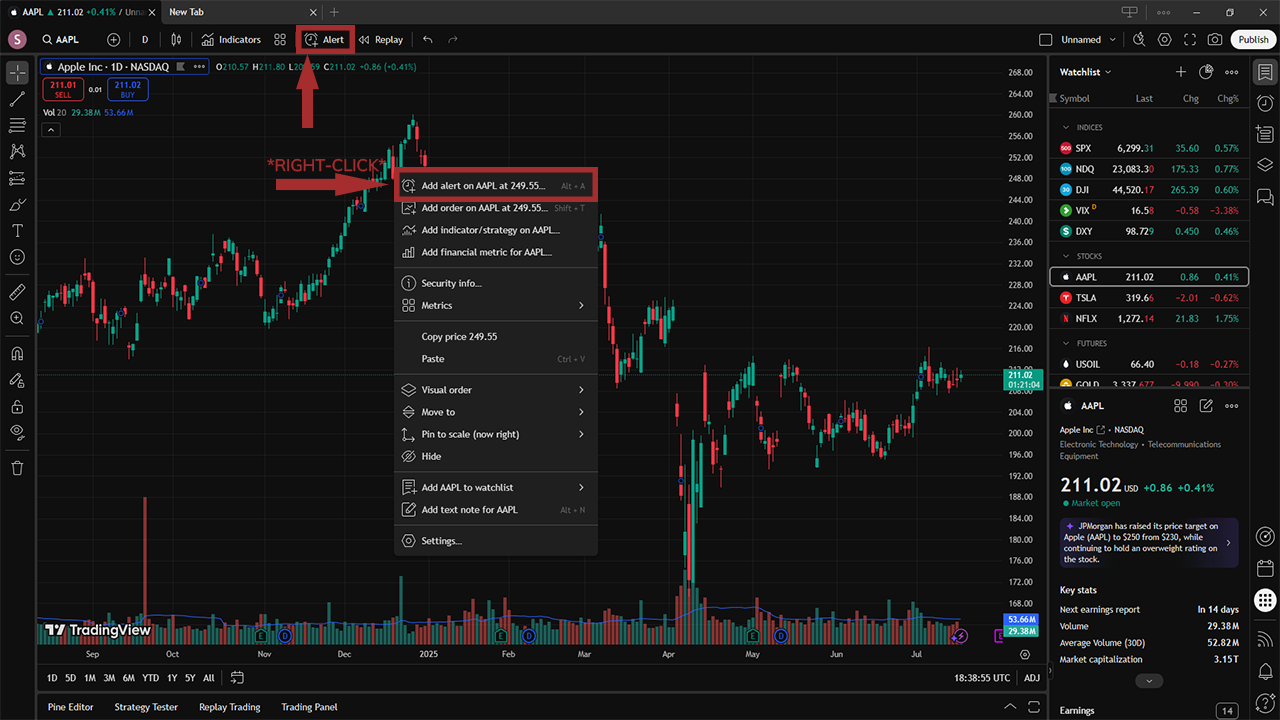Open the Unnamed layout dropdown
Viewport: 1280px width, 720px height.
tap(1087, 40)
